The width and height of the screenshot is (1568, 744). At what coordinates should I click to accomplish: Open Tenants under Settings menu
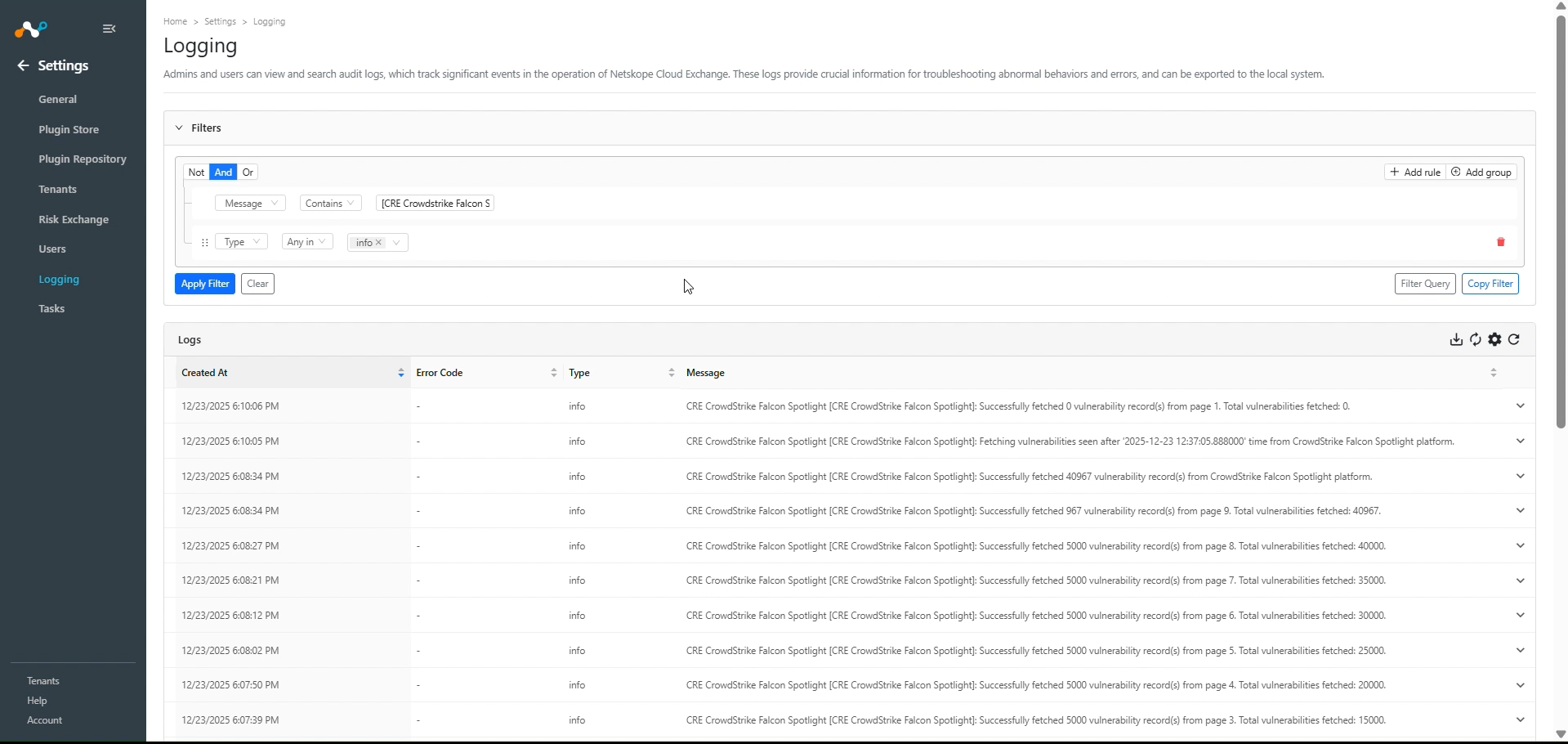(x=58, y=190)
